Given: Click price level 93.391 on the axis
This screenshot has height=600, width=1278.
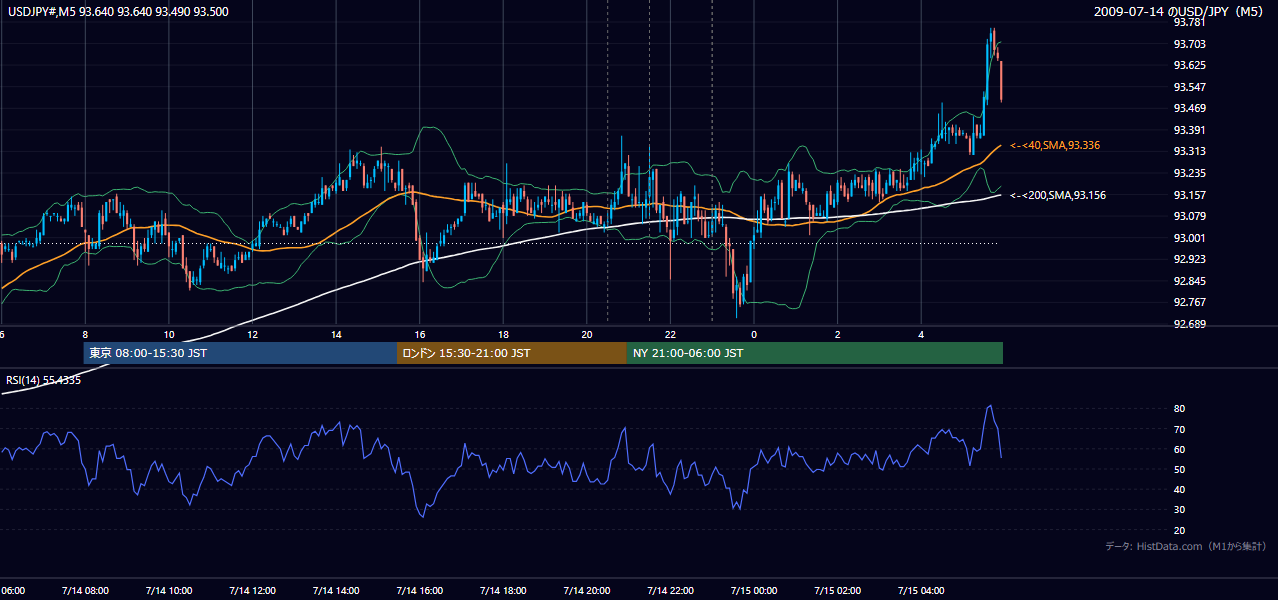Looking at the screenshot, I should [x=1189, y=130].
